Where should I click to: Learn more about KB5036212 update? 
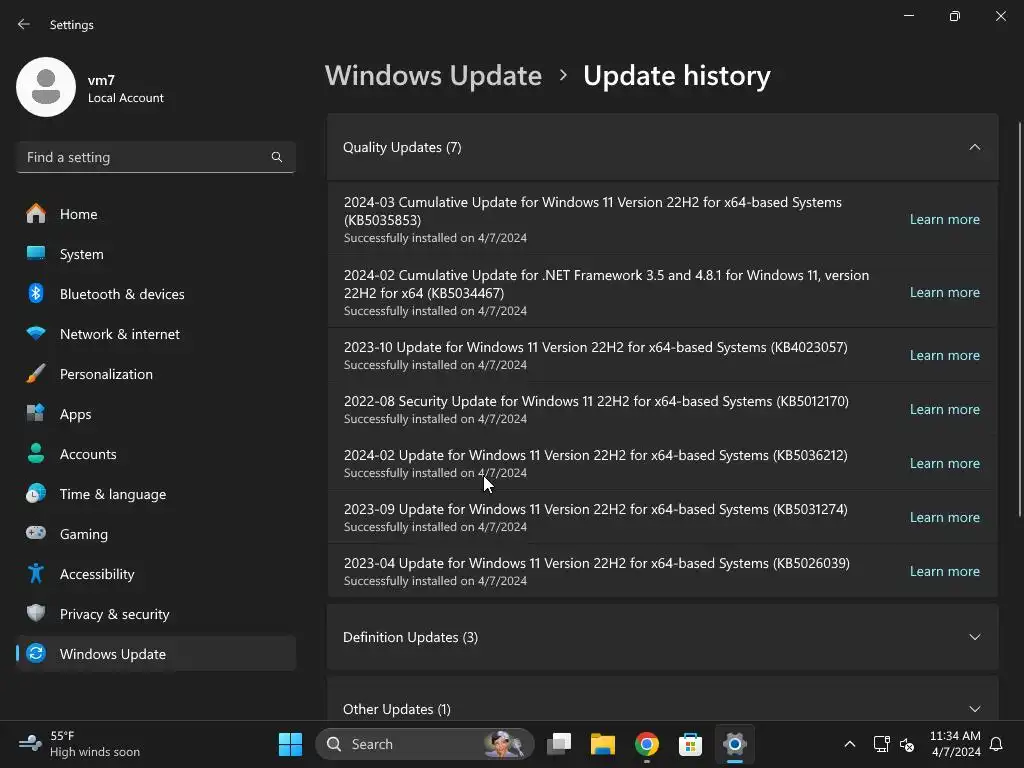pyautogui.click(x=944, y=464)
